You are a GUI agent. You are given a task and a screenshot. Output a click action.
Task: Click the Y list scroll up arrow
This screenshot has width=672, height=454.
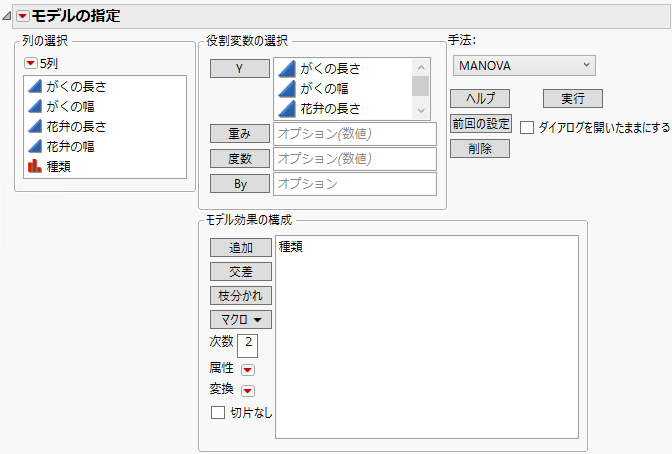click(420, 67)
